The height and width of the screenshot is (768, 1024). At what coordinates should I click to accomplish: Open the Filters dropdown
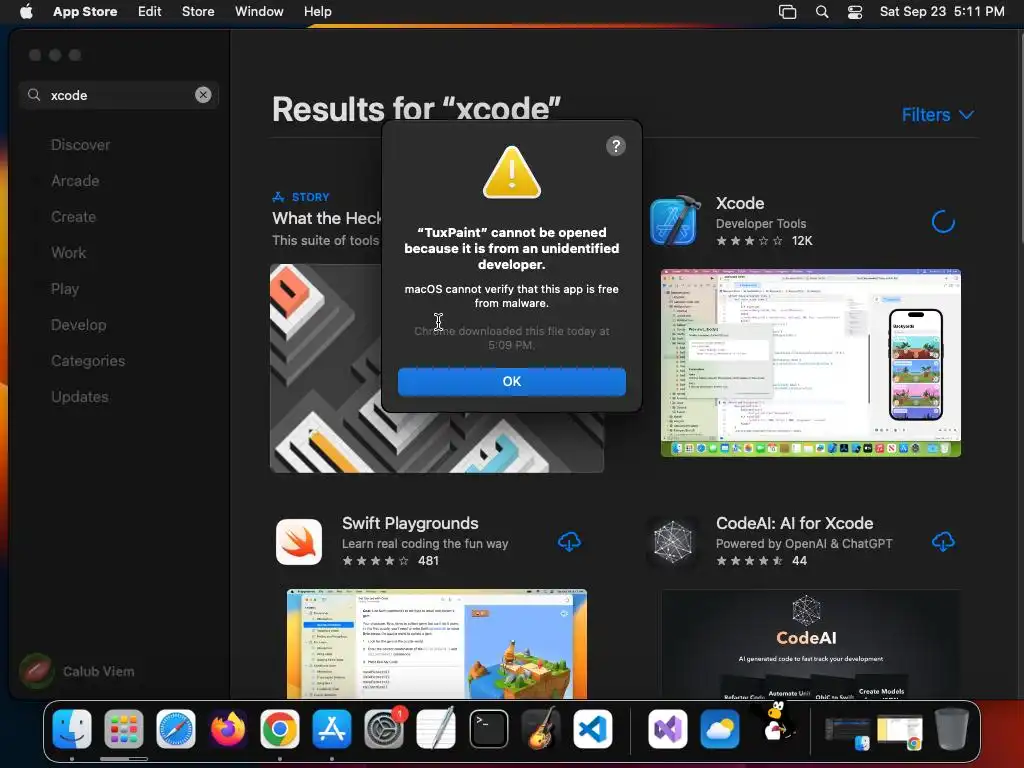coord(938,115)
